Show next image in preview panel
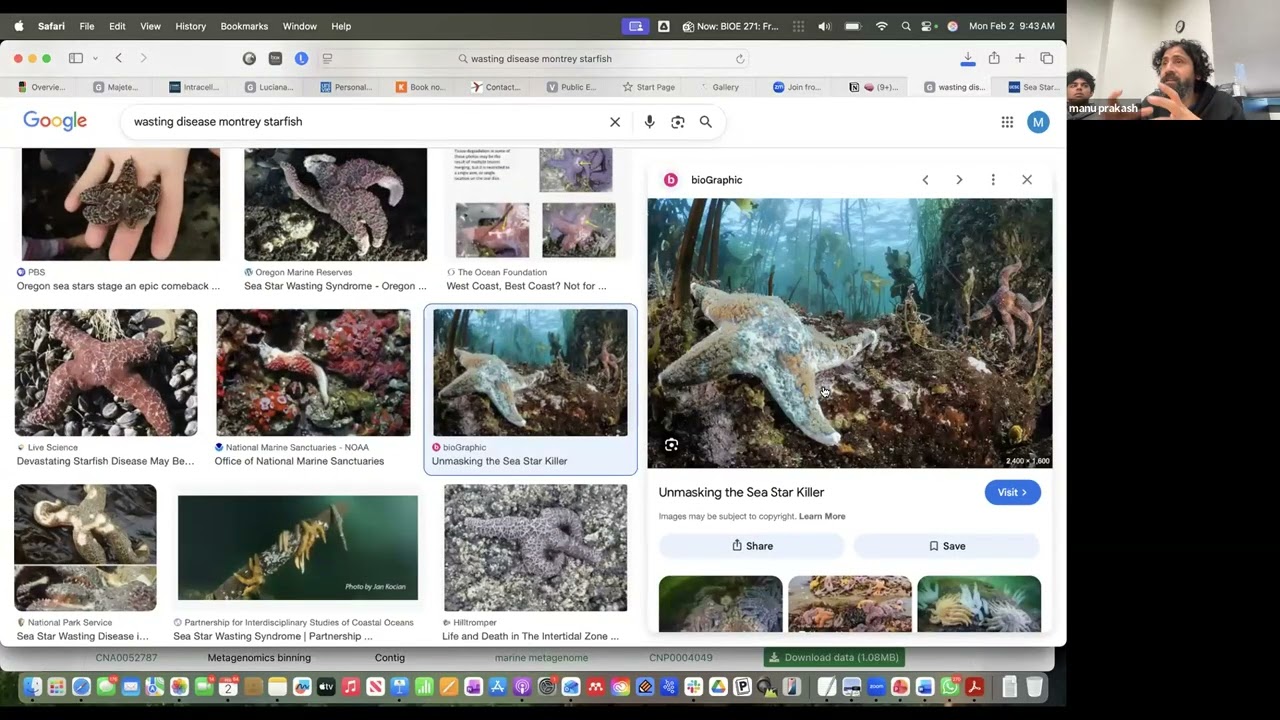This screenshot has width=1280, height=720. 959,180
